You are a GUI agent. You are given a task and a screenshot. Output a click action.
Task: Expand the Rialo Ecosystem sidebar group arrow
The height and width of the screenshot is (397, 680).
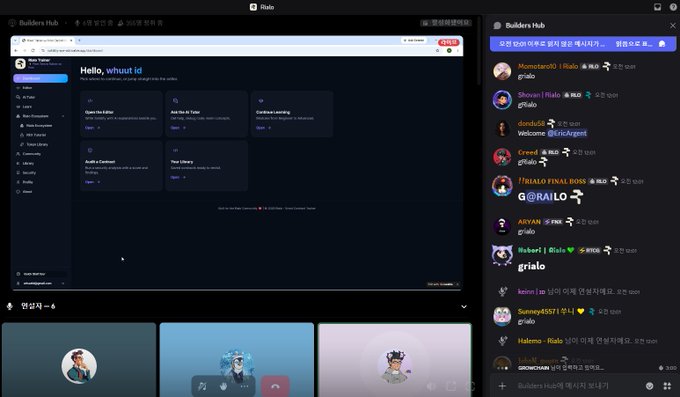[63, 116]
